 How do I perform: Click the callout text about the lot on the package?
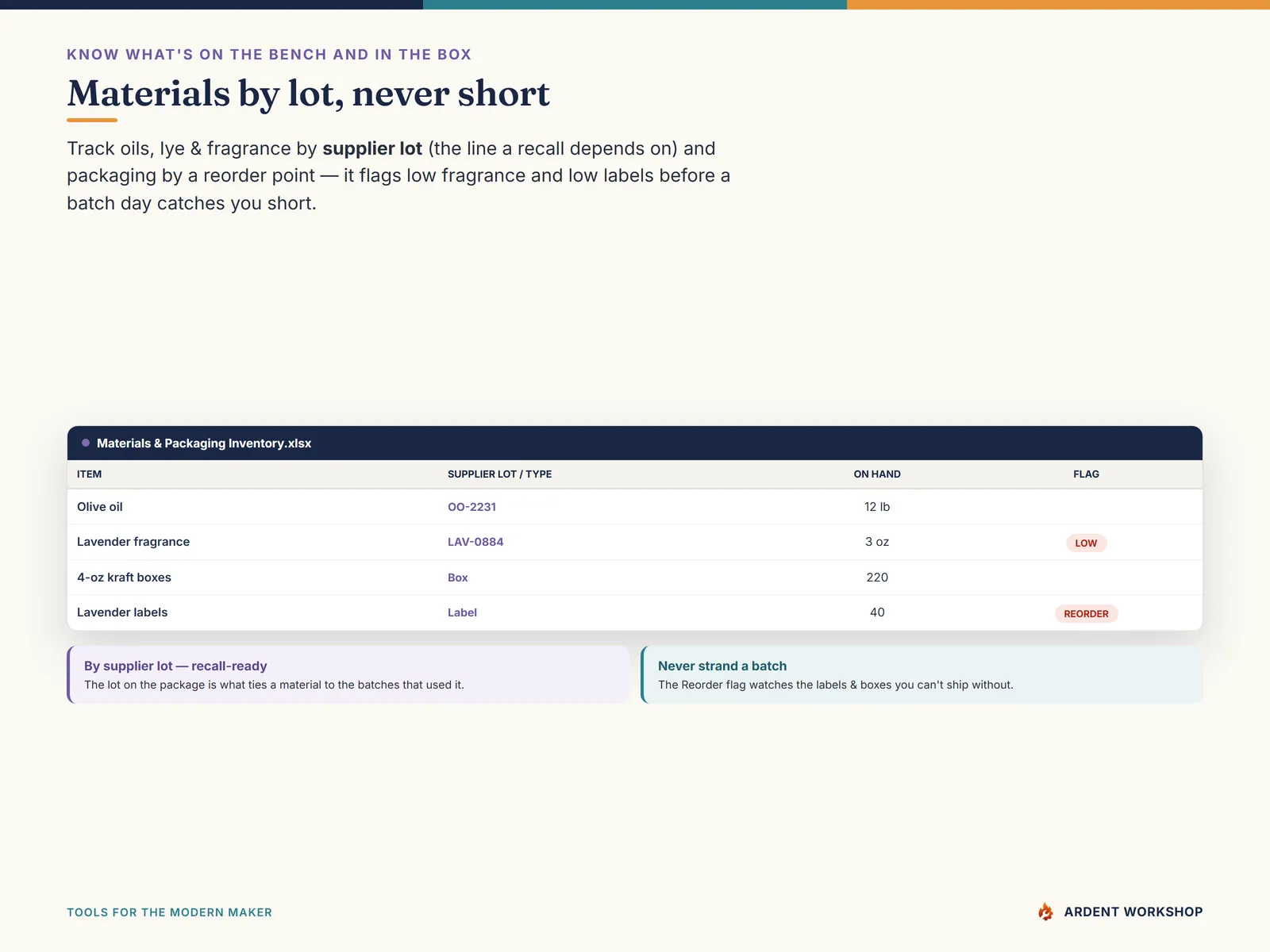[x=274, y=685]
